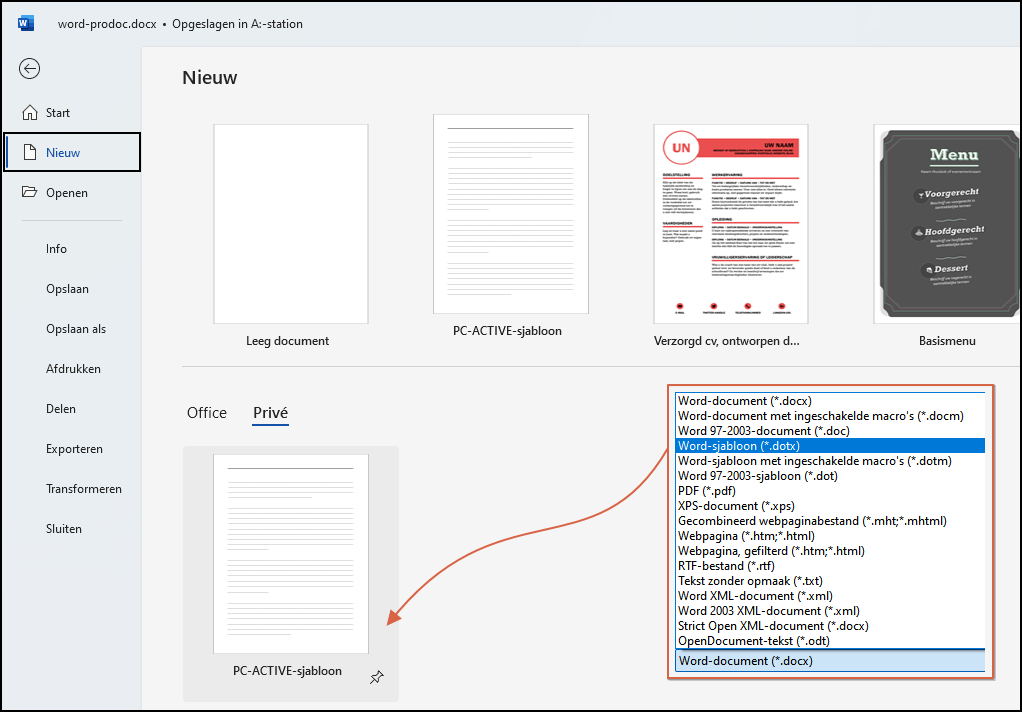
Task: Click the Openen folder icon
Action: click(x=29, y=192)
